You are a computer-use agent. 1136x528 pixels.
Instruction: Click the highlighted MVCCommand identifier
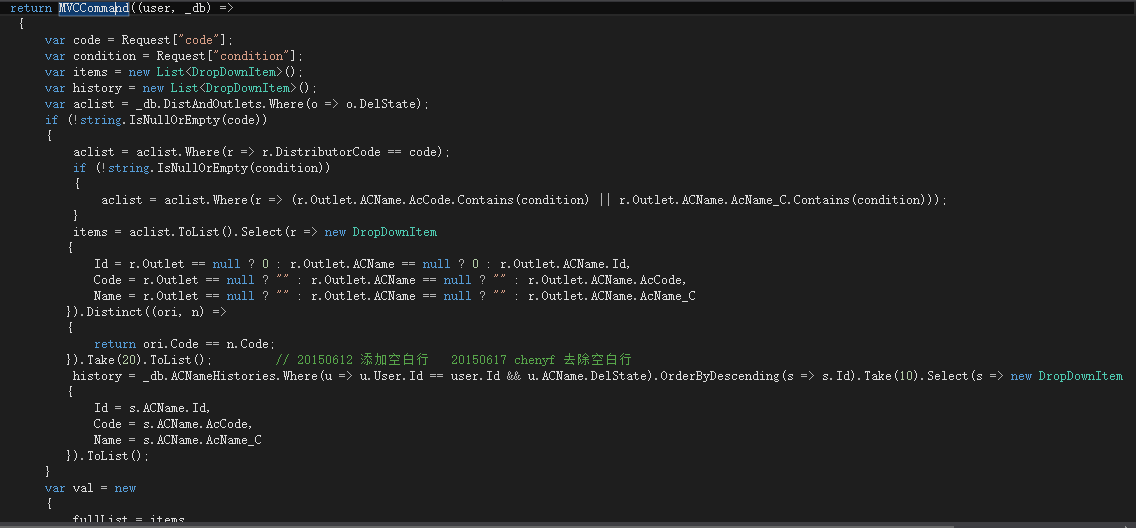click(93, 8)
